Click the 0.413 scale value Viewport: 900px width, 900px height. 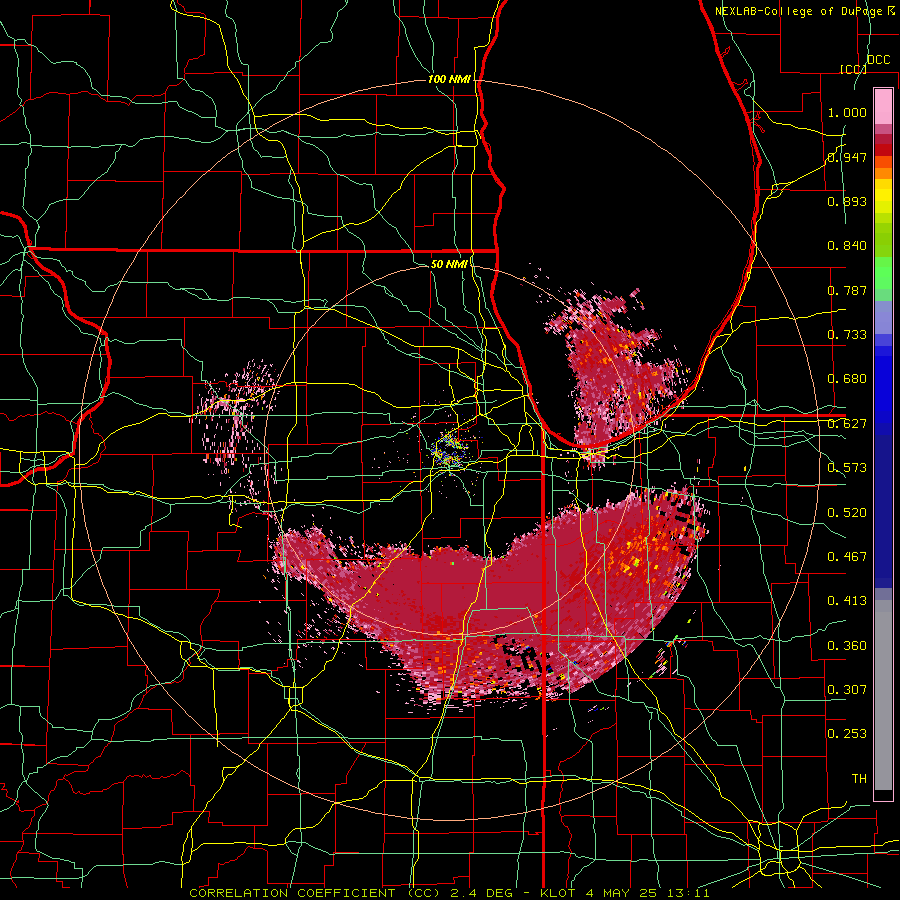pyautogui.click(x=847, y=601)
